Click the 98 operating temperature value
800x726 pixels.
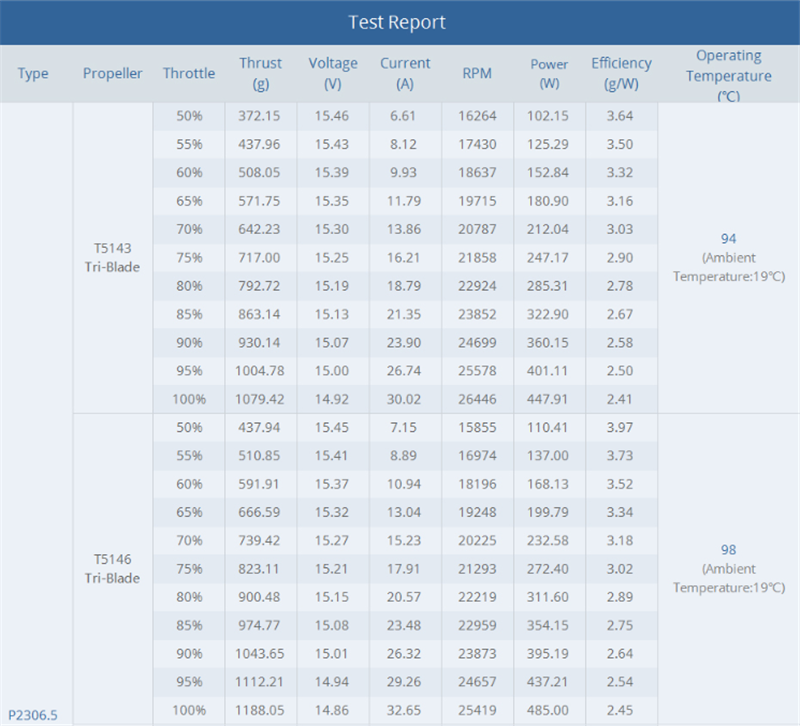pyautogui.click(x=729, y=550)
